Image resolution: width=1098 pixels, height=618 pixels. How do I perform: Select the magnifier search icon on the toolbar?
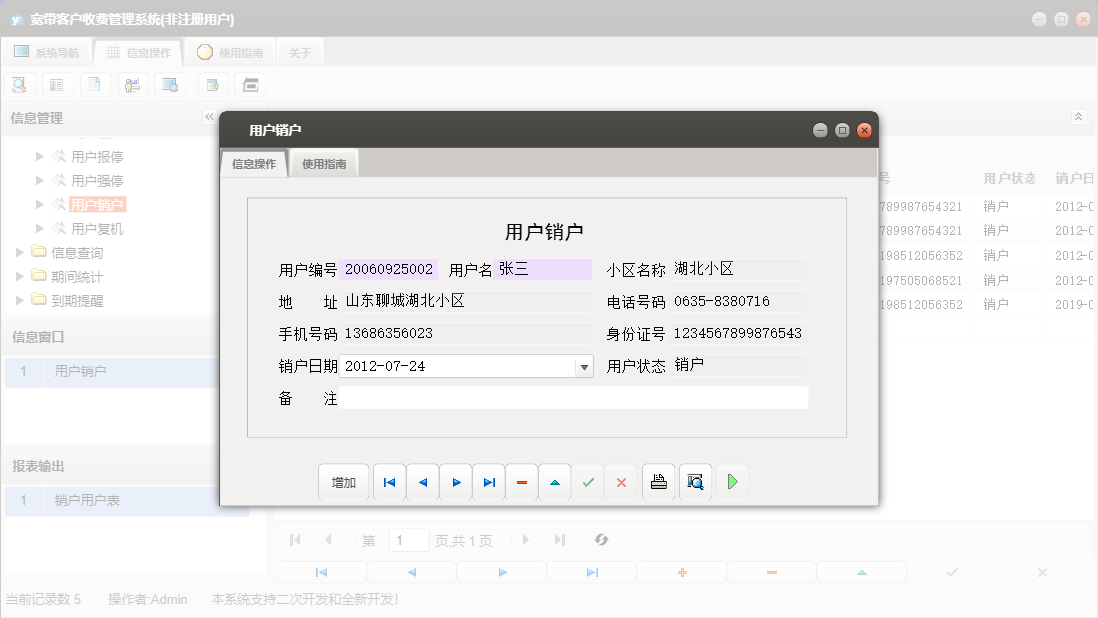[x=19, y=84]
